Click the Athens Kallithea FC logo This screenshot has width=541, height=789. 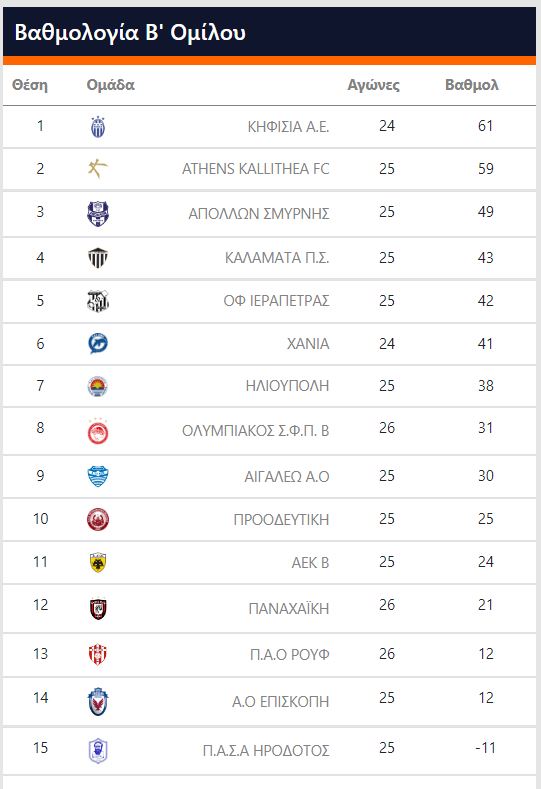pos(98,169)
